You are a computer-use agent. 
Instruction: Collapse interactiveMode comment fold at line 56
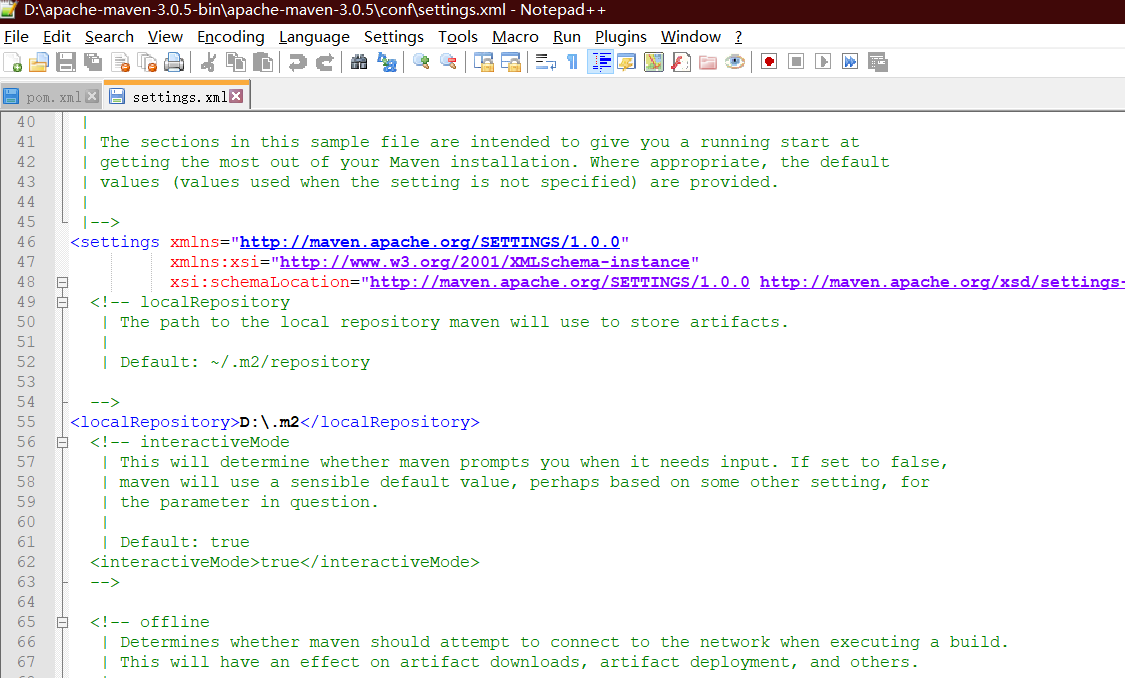(62, 443)
